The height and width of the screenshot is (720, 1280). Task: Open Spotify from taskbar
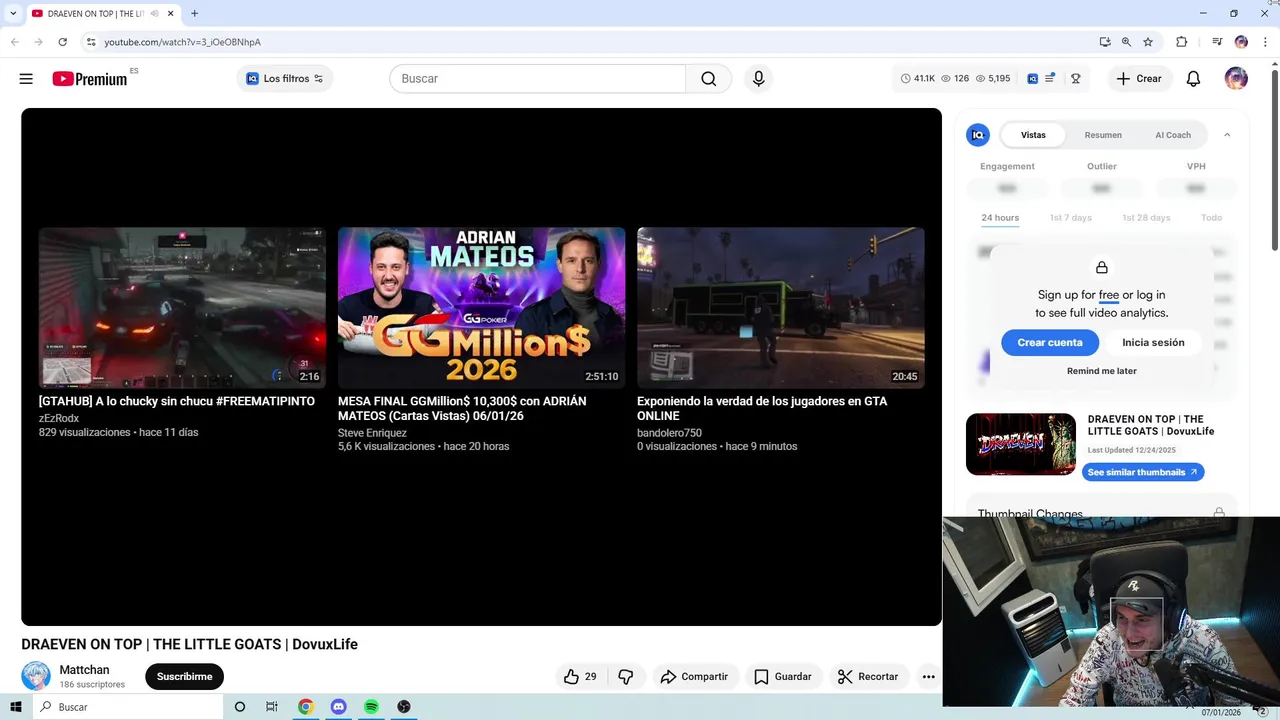[x=371, y=707]
